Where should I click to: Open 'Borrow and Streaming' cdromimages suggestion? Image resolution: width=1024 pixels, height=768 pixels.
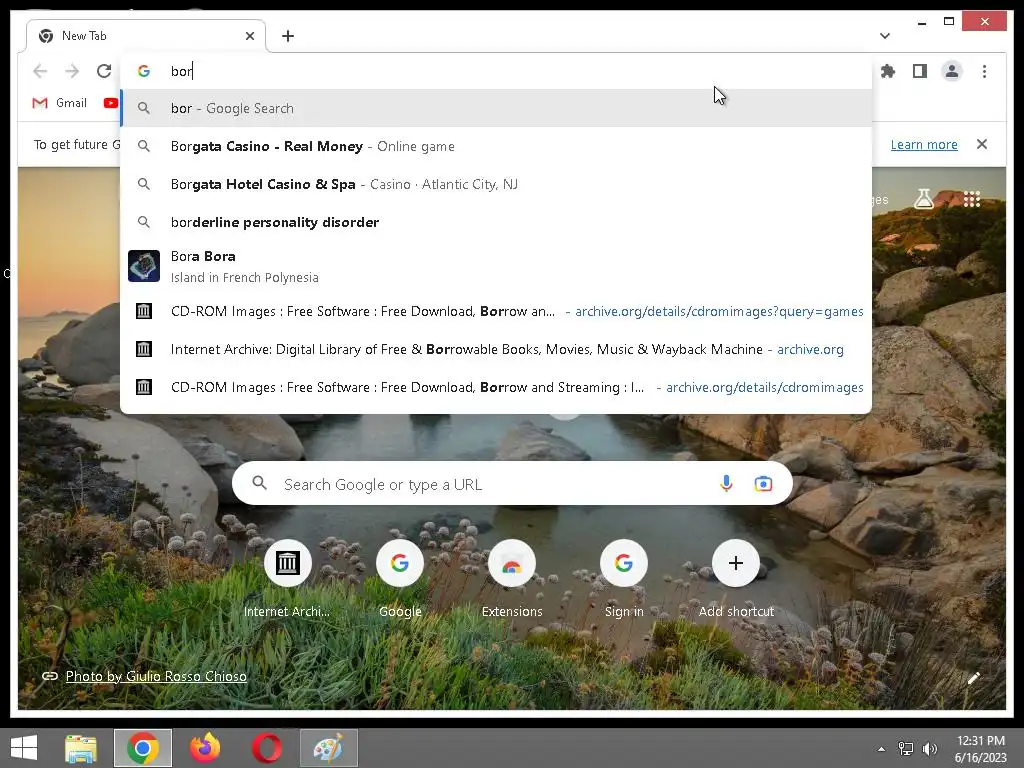click(496, 387)
